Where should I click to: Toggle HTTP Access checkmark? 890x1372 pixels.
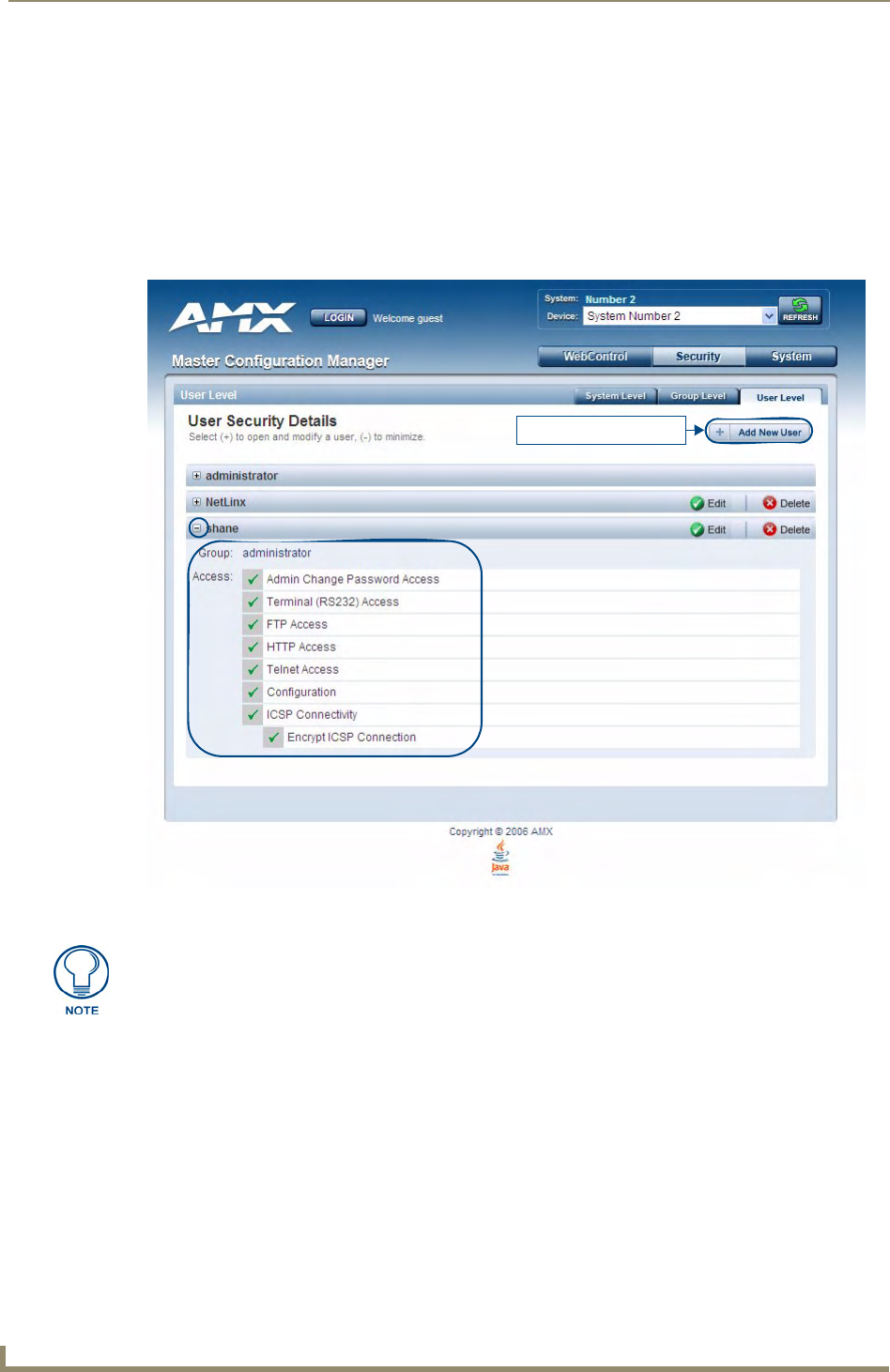click(253, 647)
